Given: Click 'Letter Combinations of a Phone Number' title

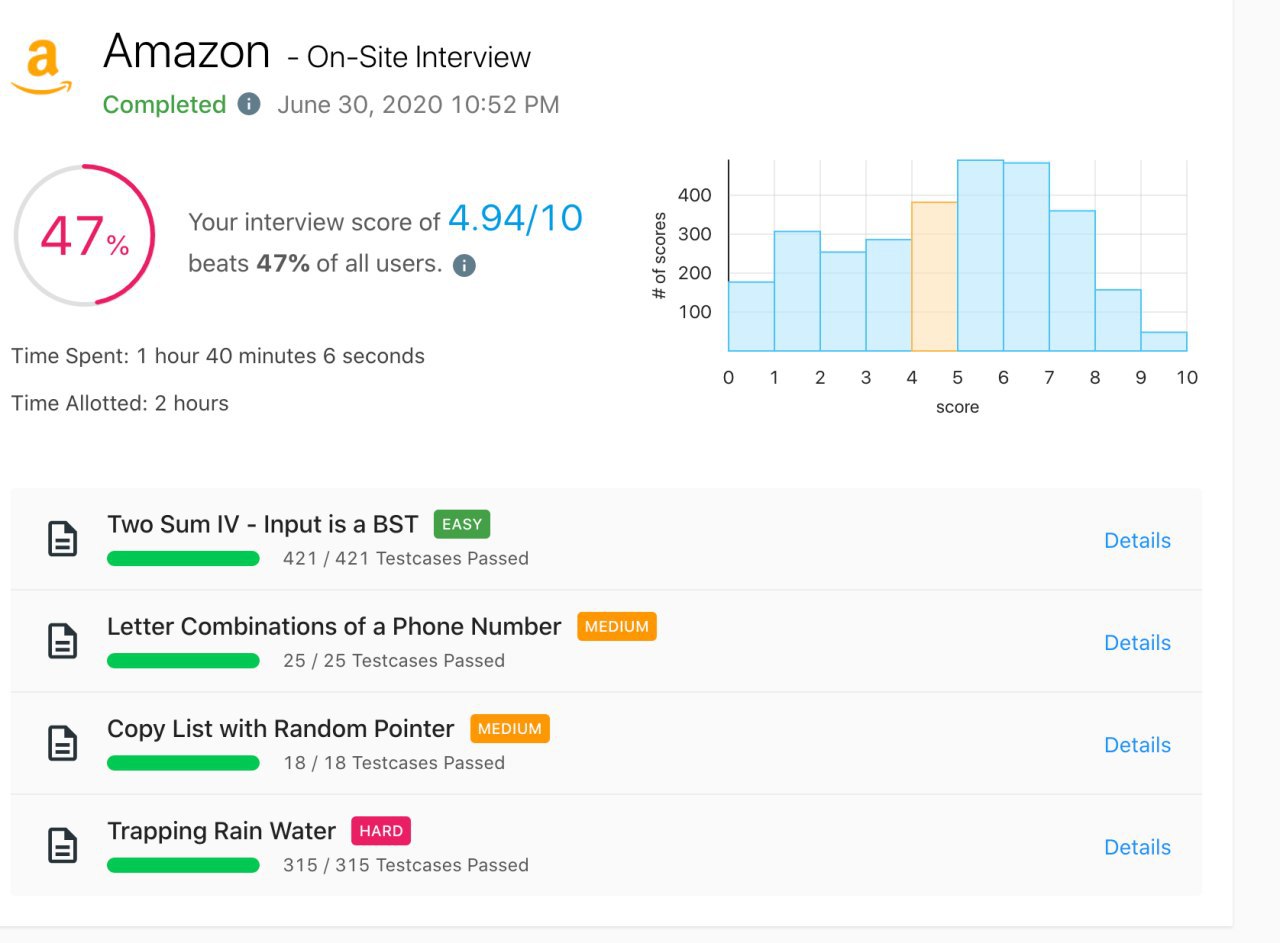Looking at the screenshot, I should point(334,626).
